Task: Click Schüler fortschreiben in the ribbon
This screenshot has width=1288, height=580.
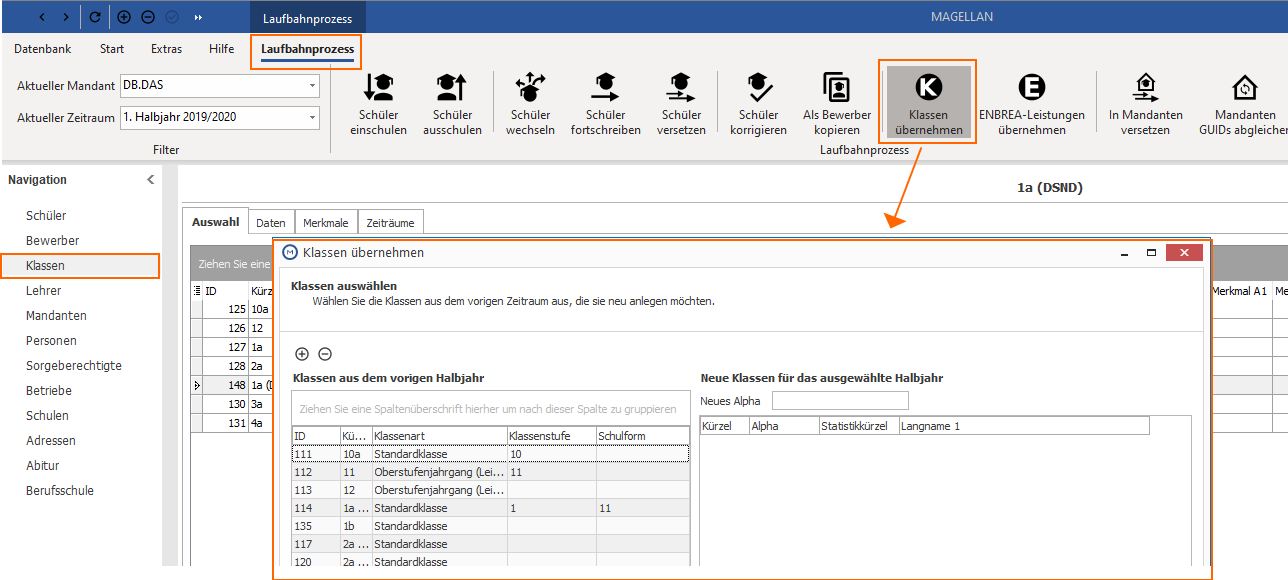Action: pos(605,103)
